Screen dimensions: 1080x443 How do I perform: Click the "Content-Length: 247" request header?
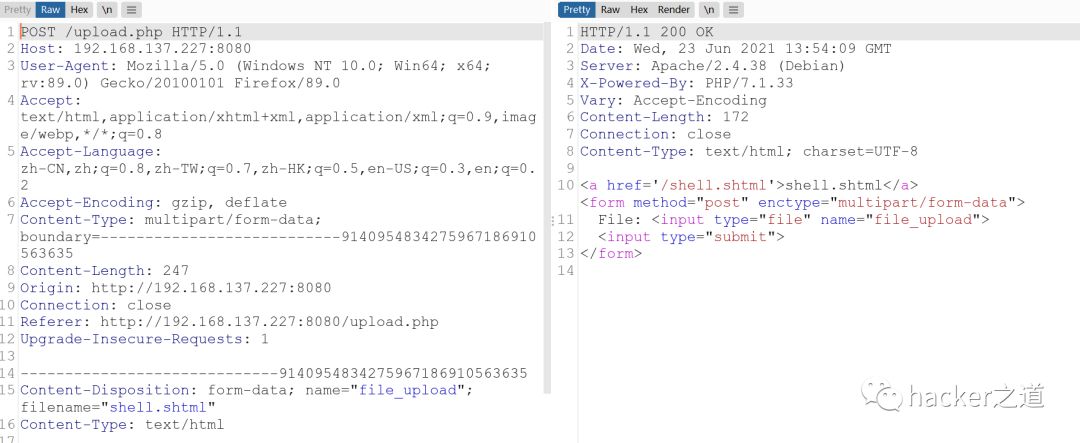tap(105, 271)
